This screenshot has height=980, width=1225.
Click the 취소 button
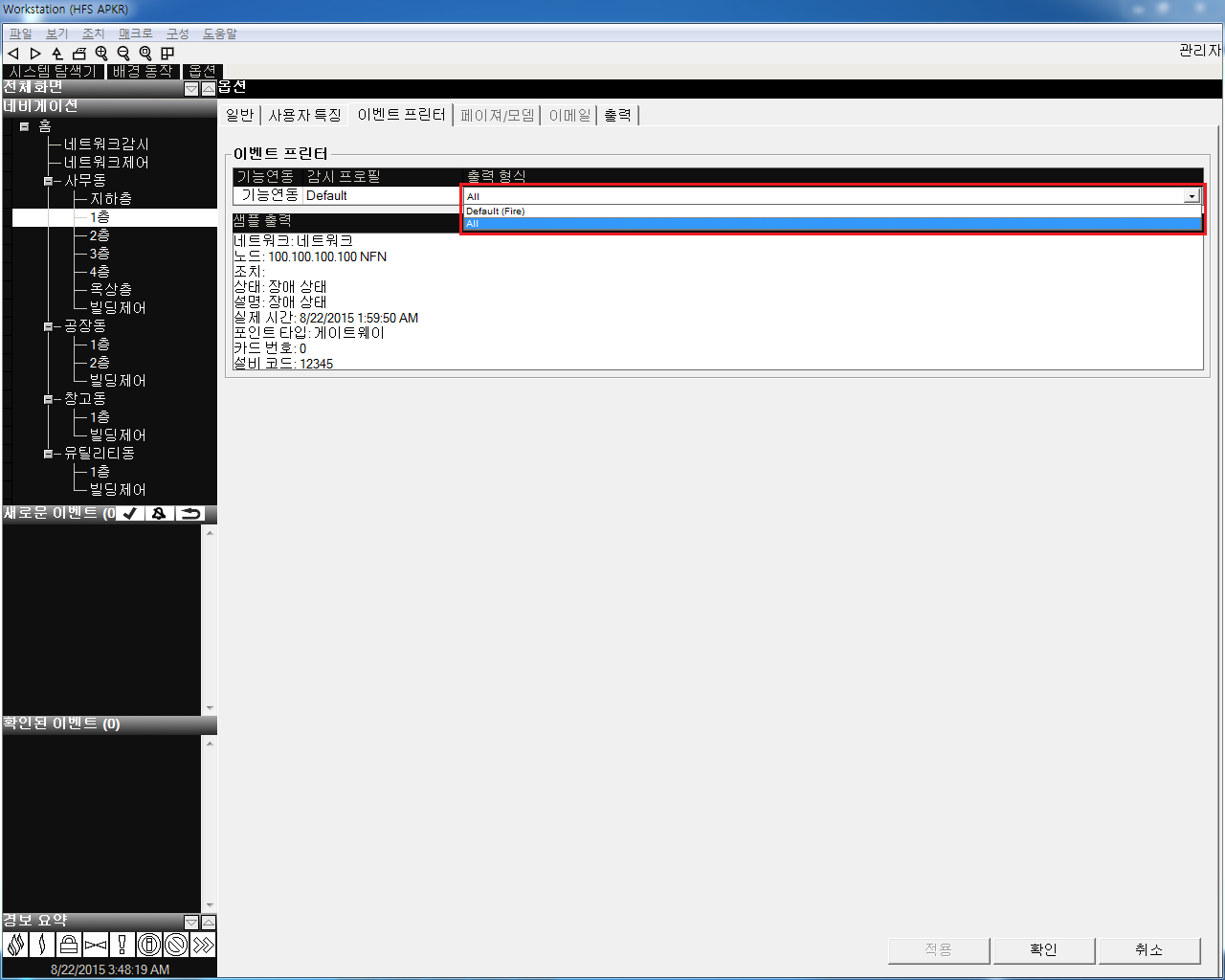click(x=1148, y=949)
